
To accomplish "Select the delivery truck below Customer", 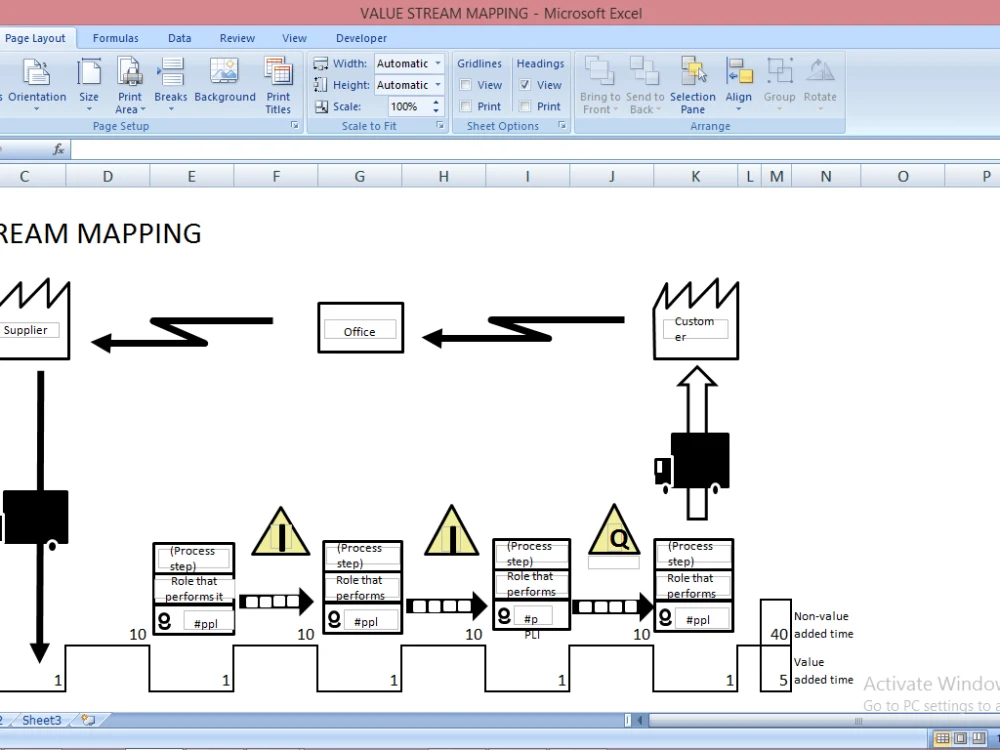I will 692,463.
